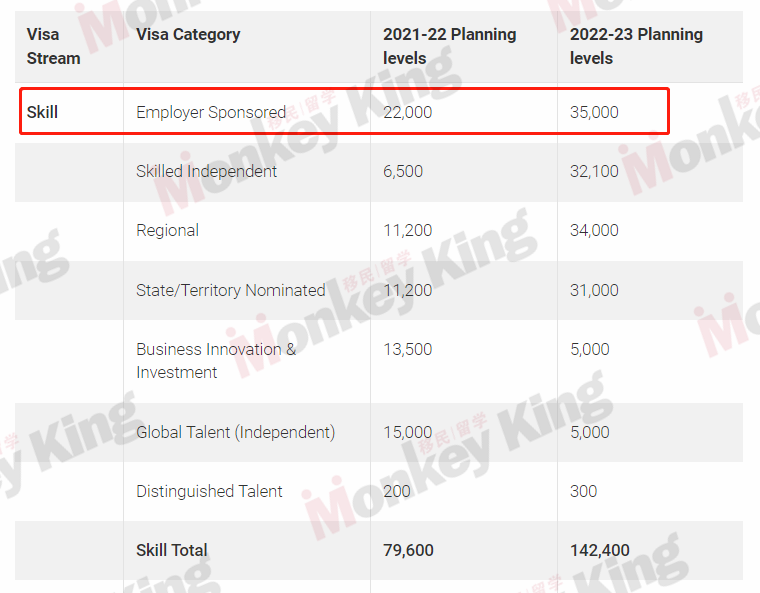The image size is (760, 593).
Task: Click the 13,500 Business Innovation value
Action: tap(408, 349)
